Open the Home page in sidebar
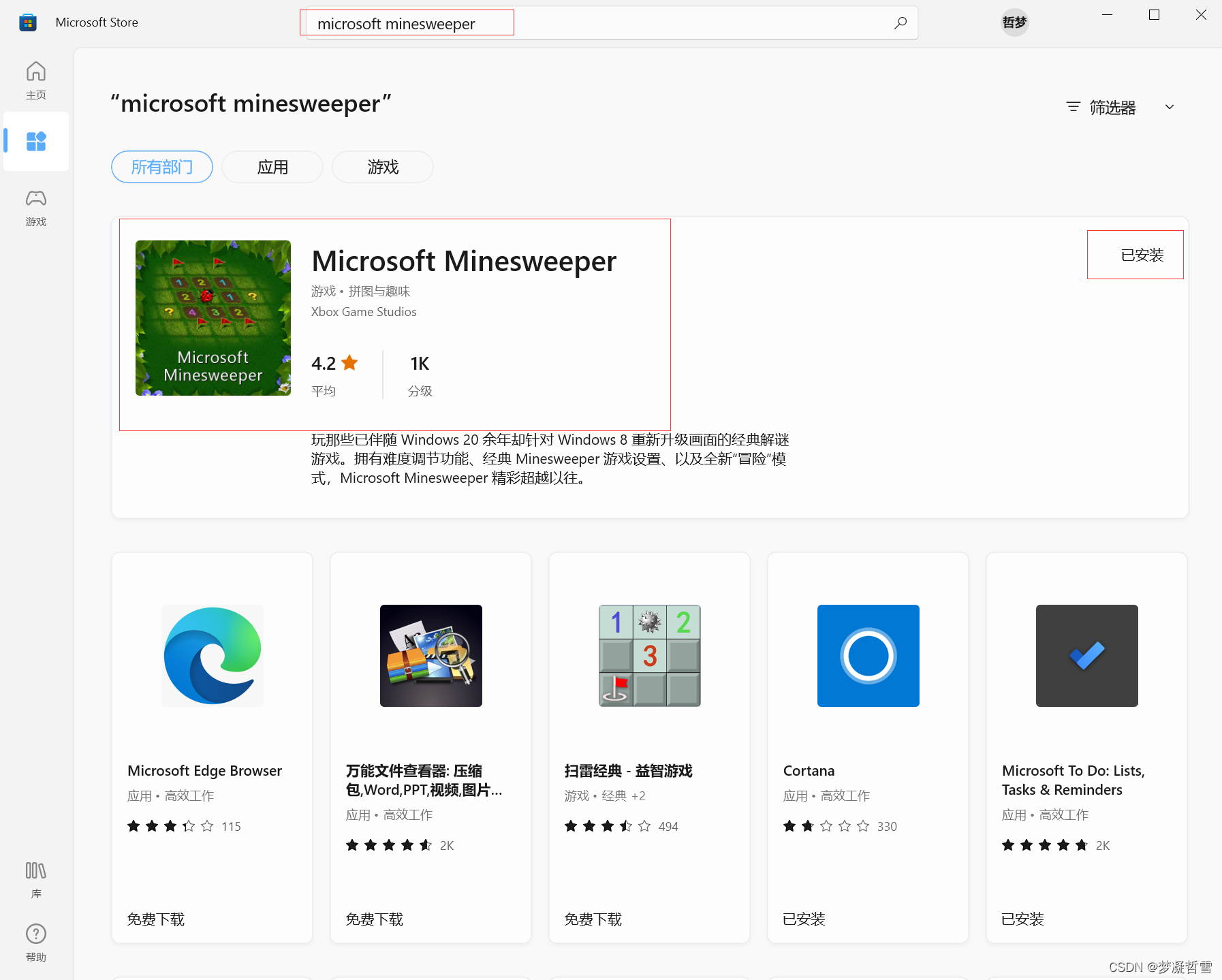 coord(36,80)
